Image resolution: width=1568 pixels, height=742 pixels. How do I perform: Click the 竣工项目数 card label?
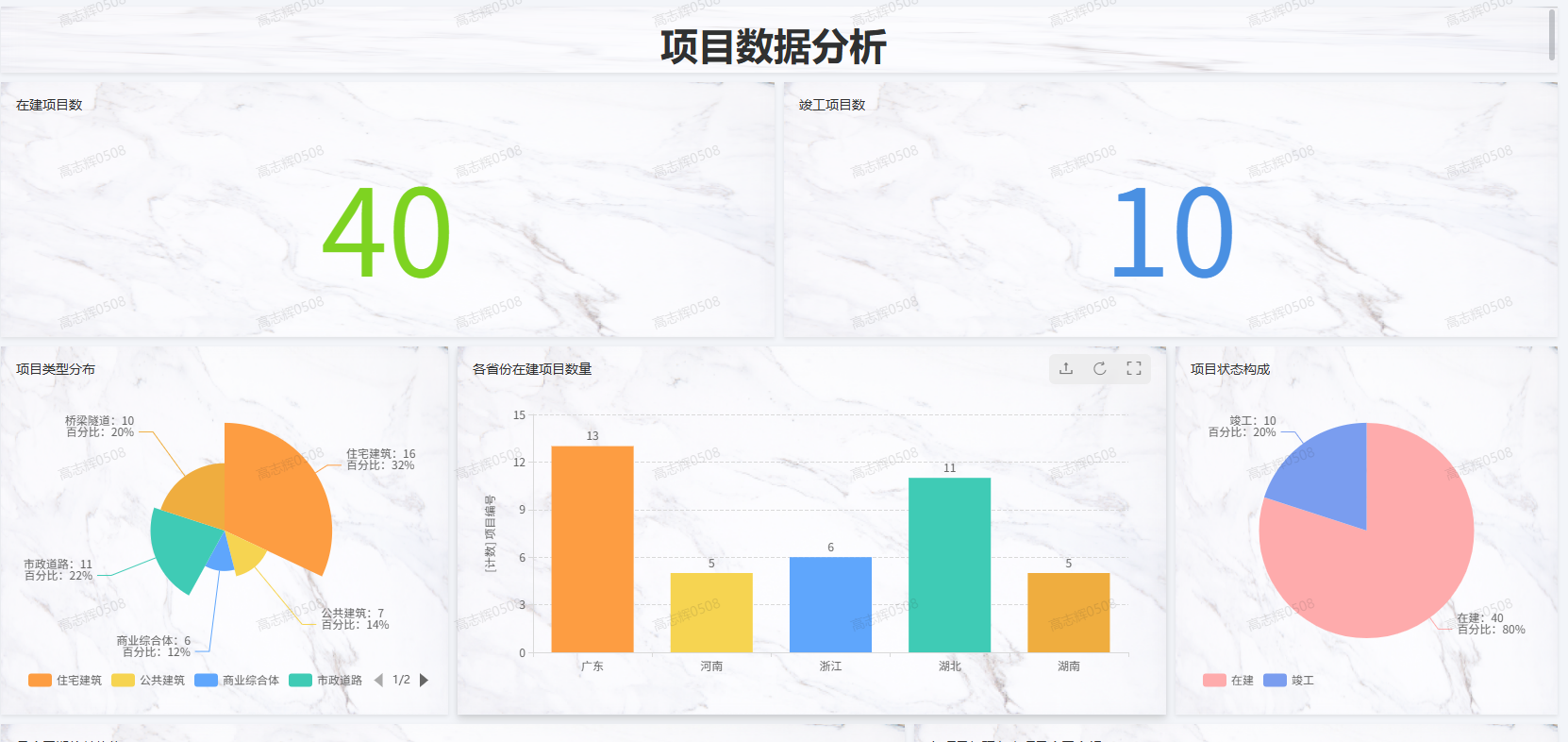(832, 105)
